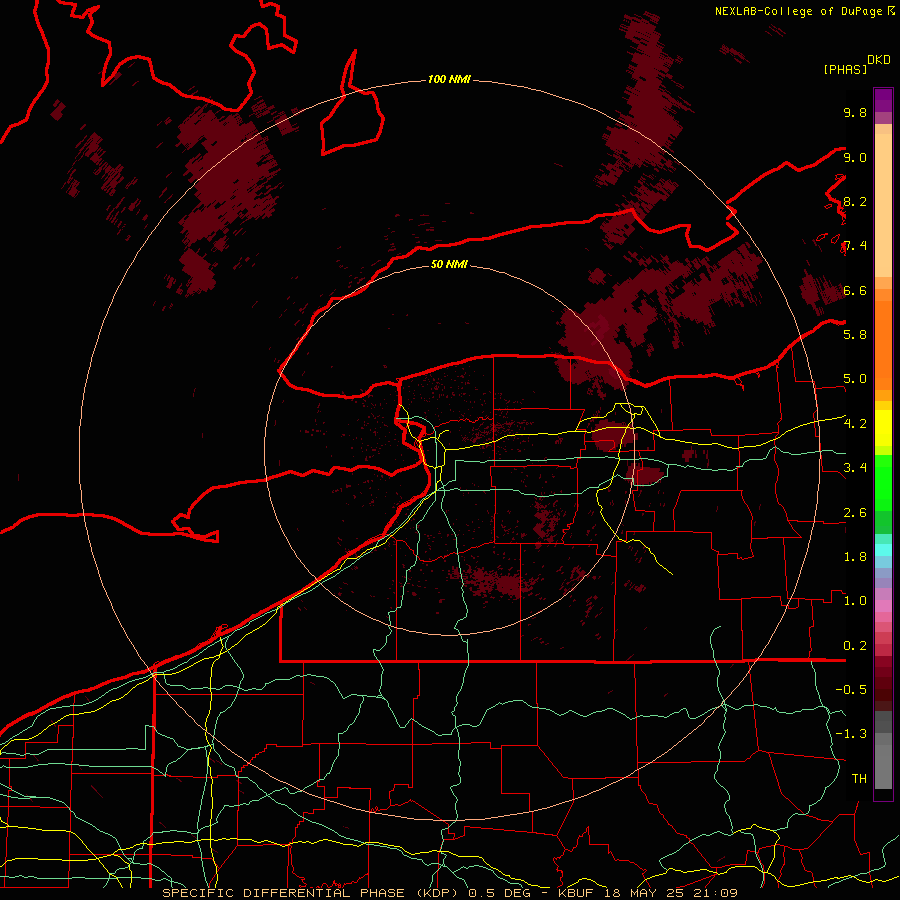Click the TH label on legend

tap(859, 778)
